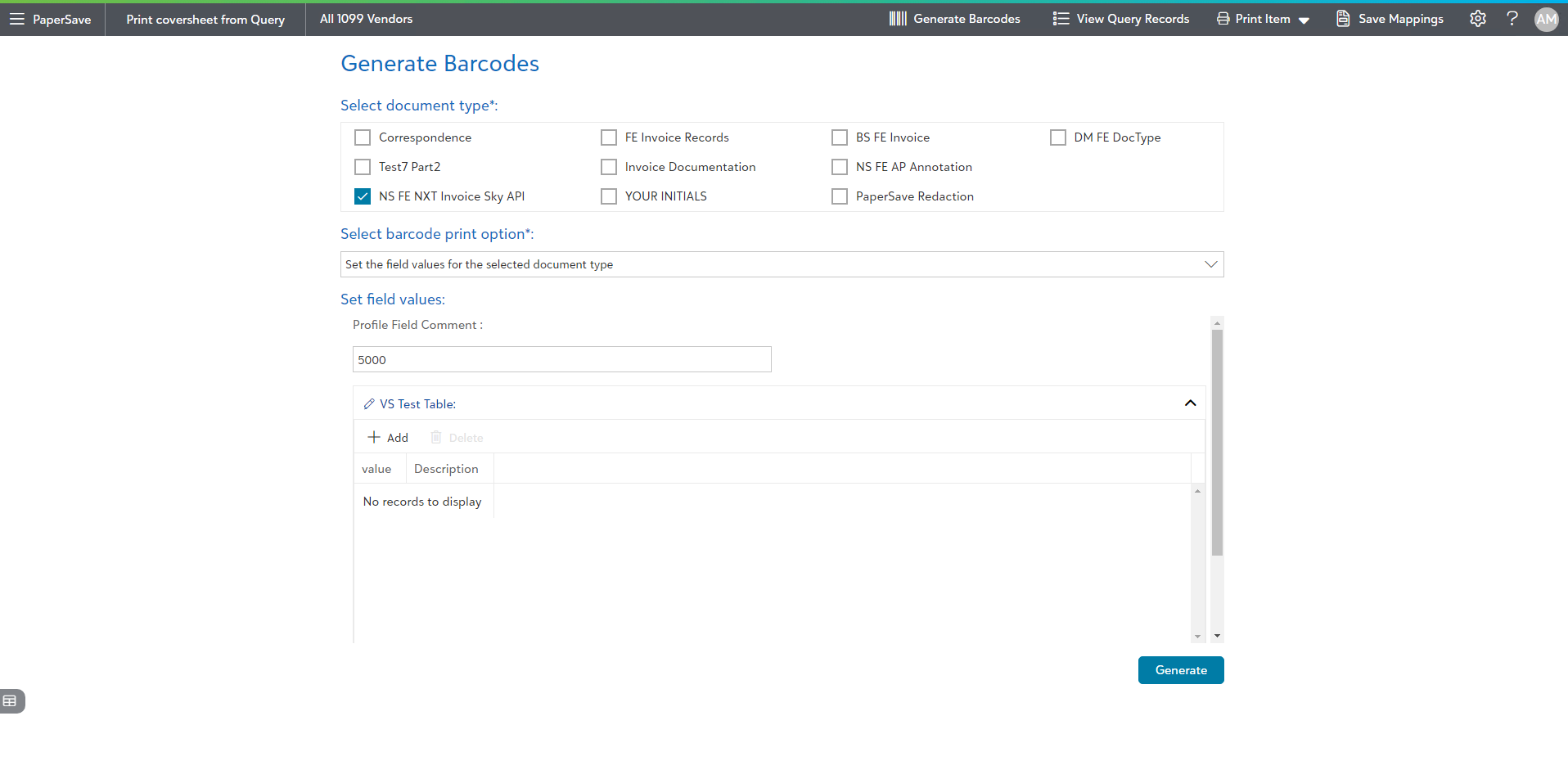This screenshot has width=1568, height=779.
Task: Open the barcode print option dropdown
Action: tap(782, 264)
